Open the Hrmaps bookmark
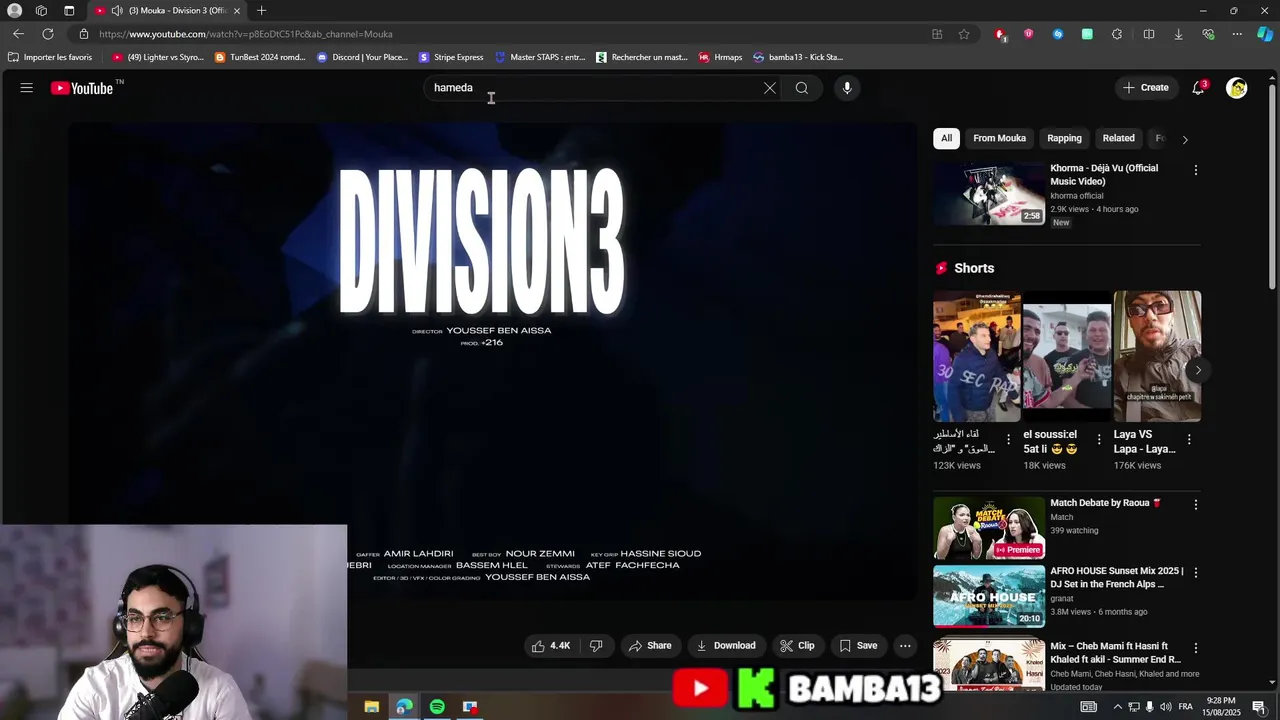Image resolution: width=1280 pixels, height=720 pixels. 720,57
